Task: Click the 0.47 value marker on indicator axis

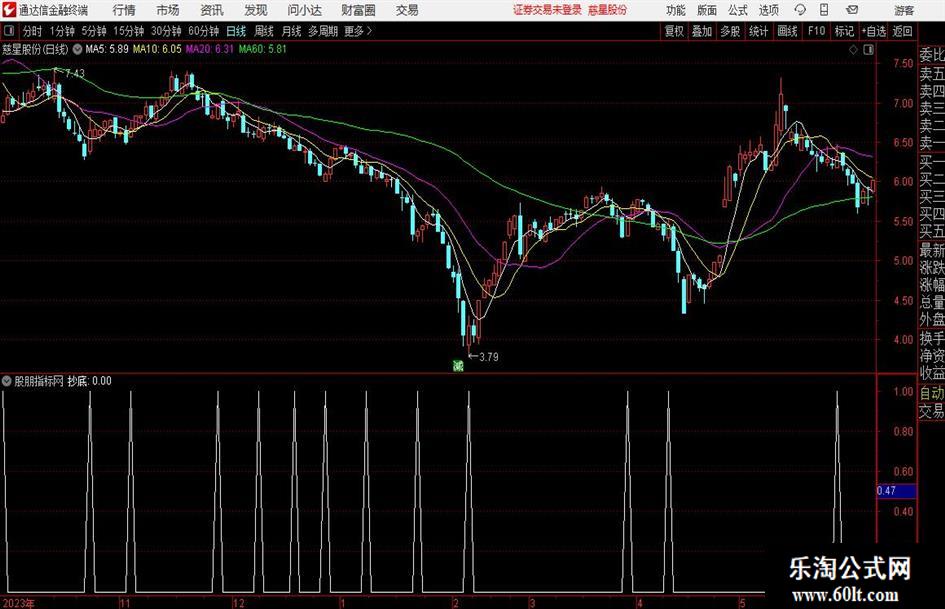Action: point(896,491)
